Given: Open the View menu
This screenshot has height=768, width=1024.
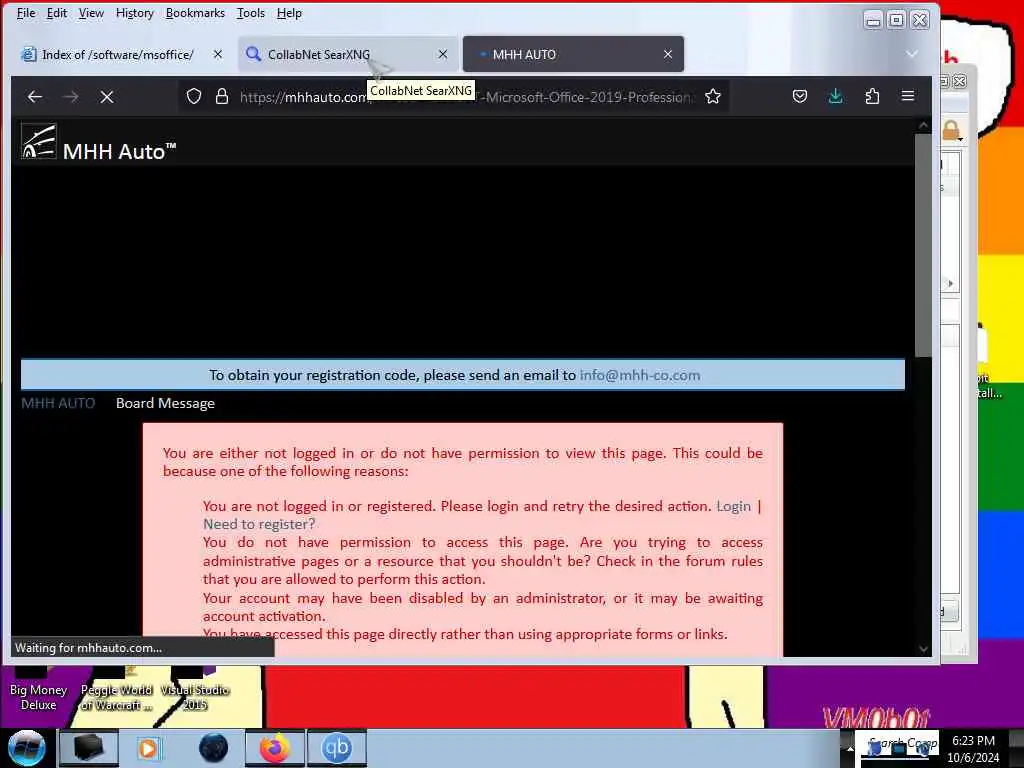Looking at the screenshot, I should click(x=91, y=13).
